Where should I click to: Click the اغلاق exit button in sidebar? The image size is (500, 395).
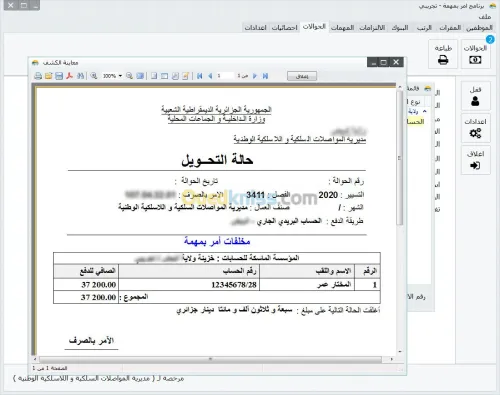[475, 160]
